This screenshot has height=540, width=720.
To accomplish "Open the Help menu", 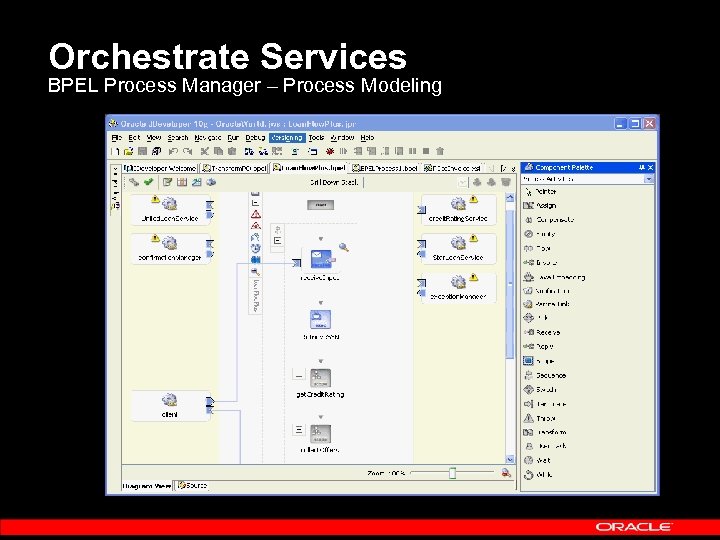I will point(367,137).
